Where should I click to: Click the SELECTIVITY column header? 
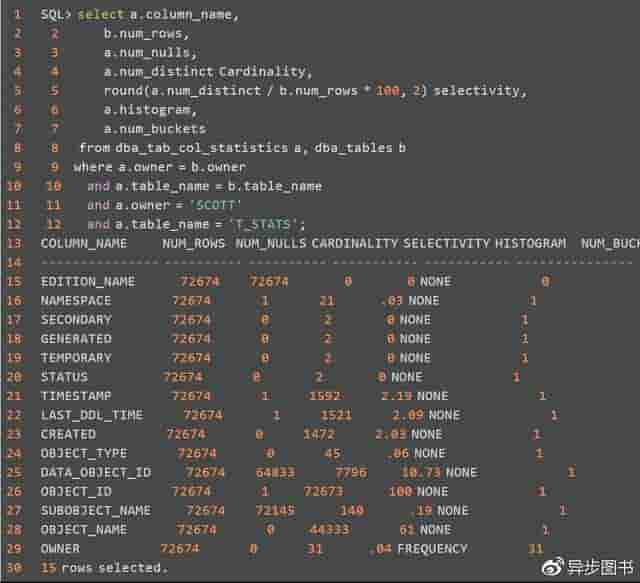click(x=447, y=243)
